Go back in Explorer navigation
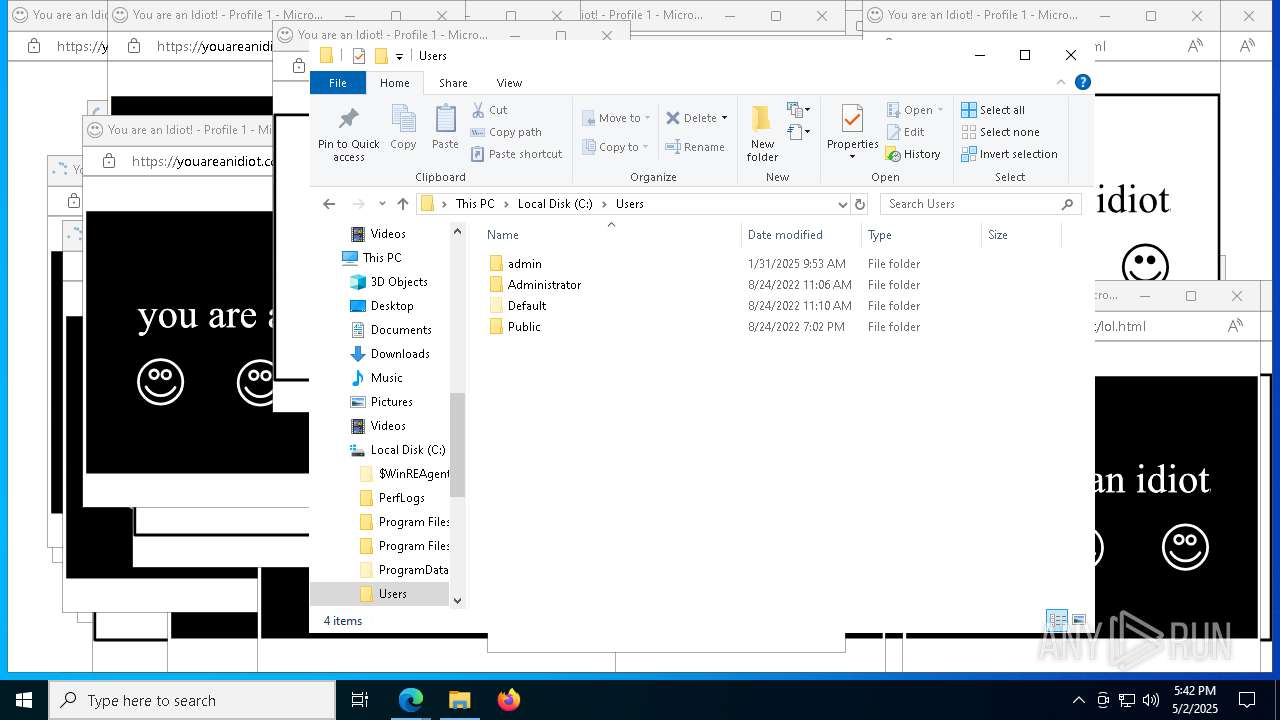1280x720 pixels. (x=329, y=204)
